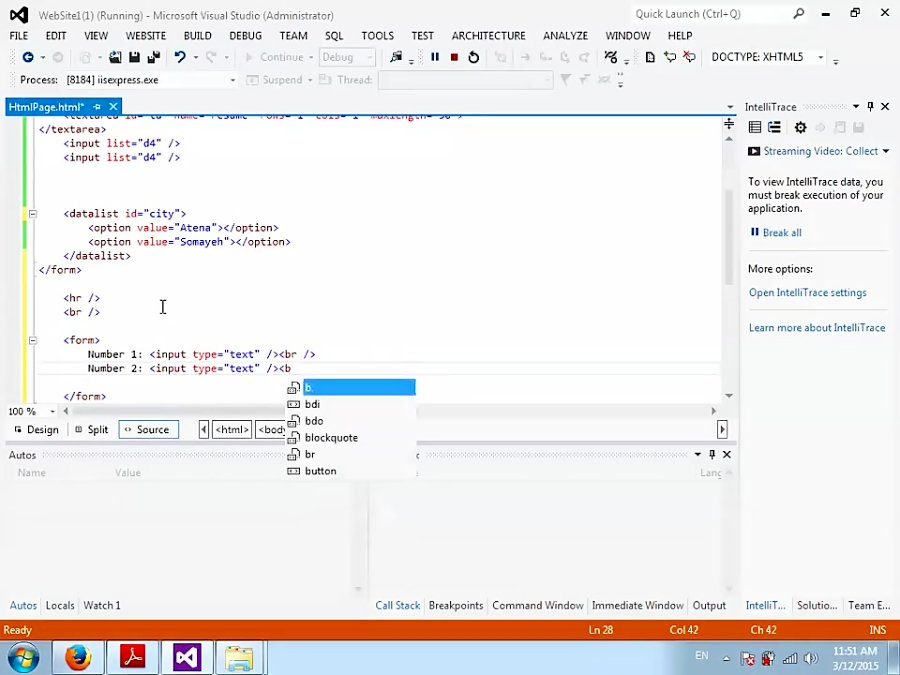Close the Autos panel
900x675 pixels.
[727, 455]
